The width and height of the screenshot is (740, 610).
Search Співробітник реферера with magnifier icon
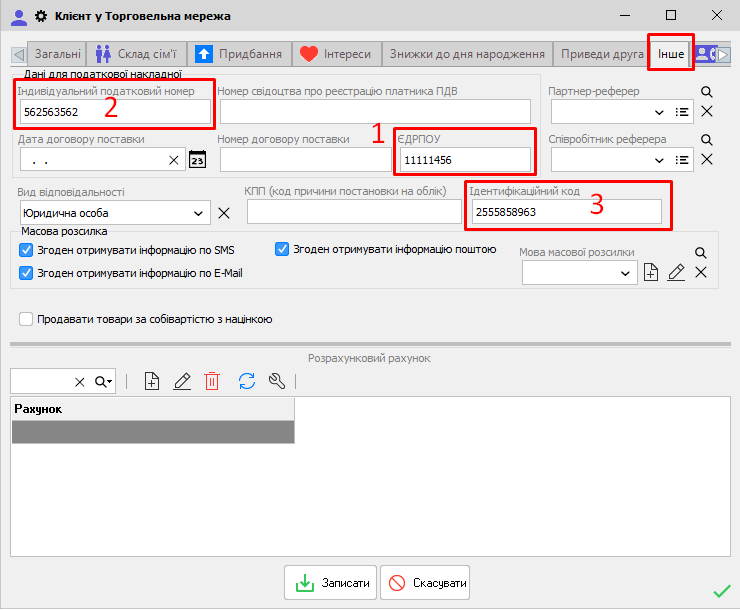707,140
